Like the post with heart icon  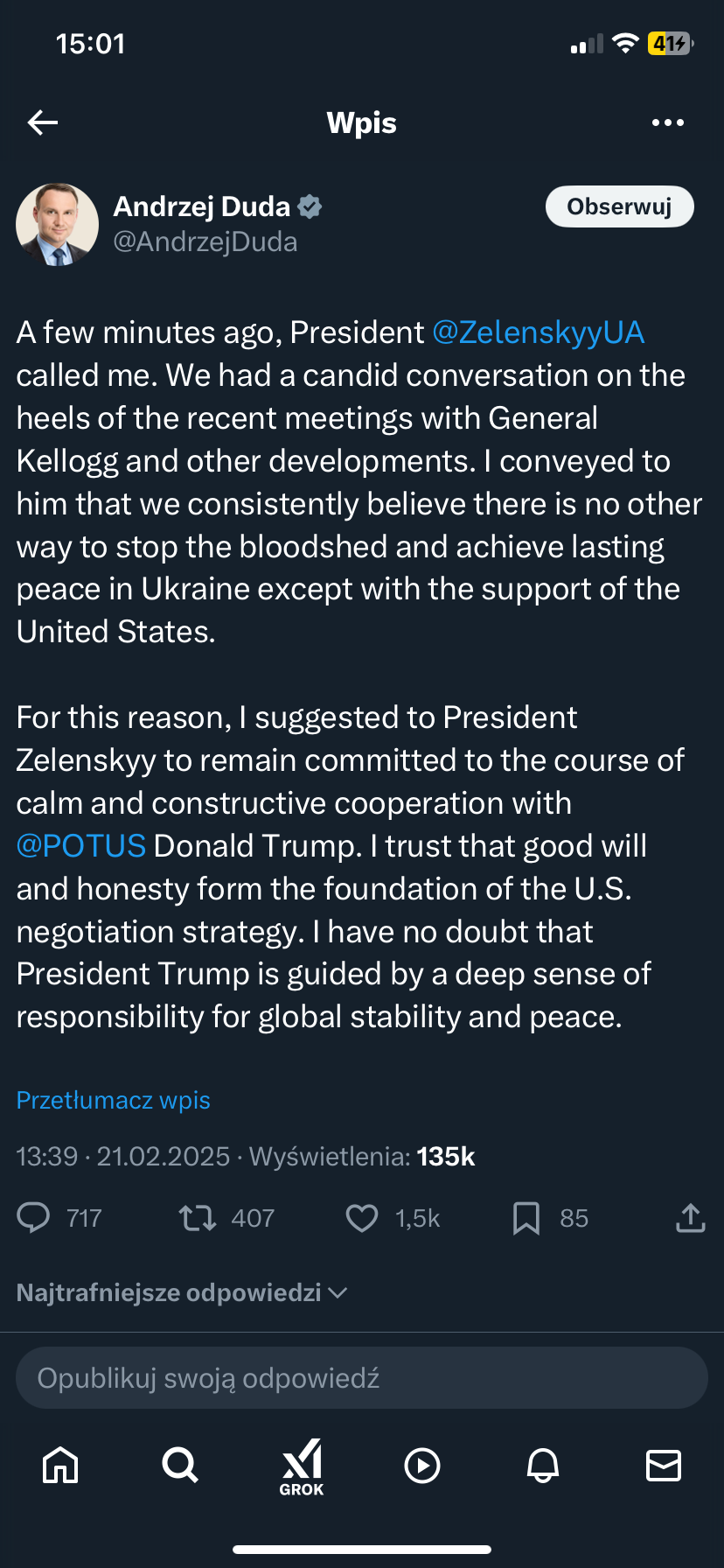pos(362,1217)
